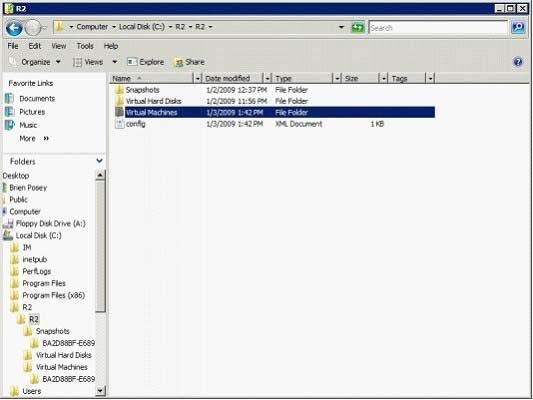This screenshot has width=533, height=400.
Task: Open the Date modified column dropdown arrow
Action: pyautogui.click(x=268, y=79)
